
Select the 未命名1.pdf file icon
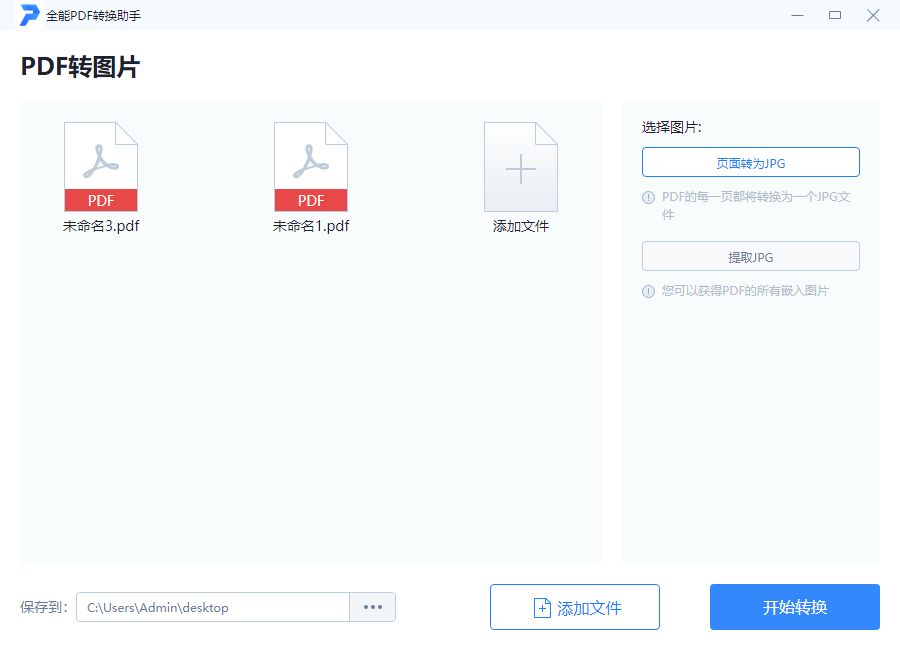click(311, 167)
